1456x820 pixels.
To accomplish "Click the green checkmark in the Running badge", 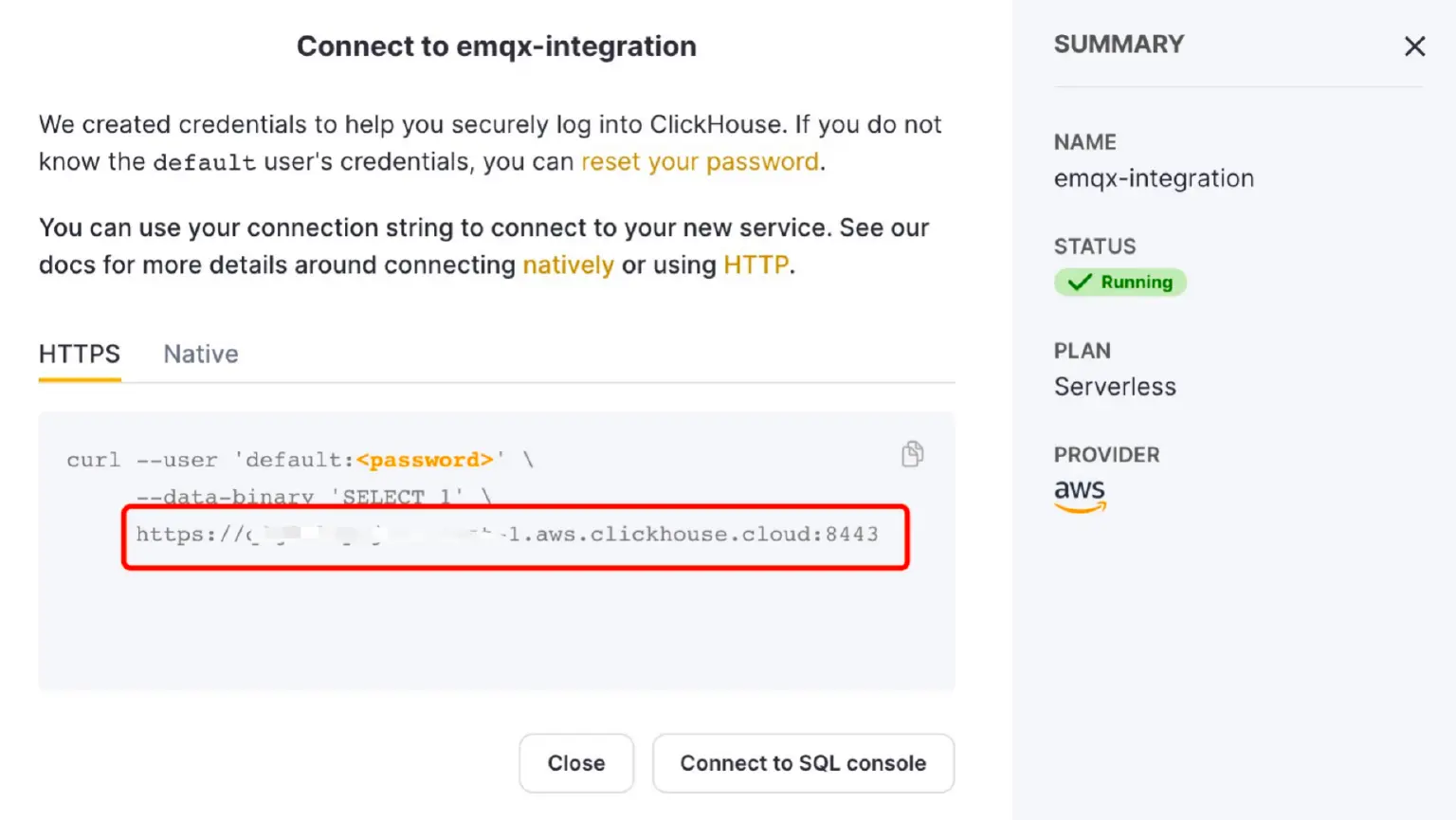I will (1079, 282).
